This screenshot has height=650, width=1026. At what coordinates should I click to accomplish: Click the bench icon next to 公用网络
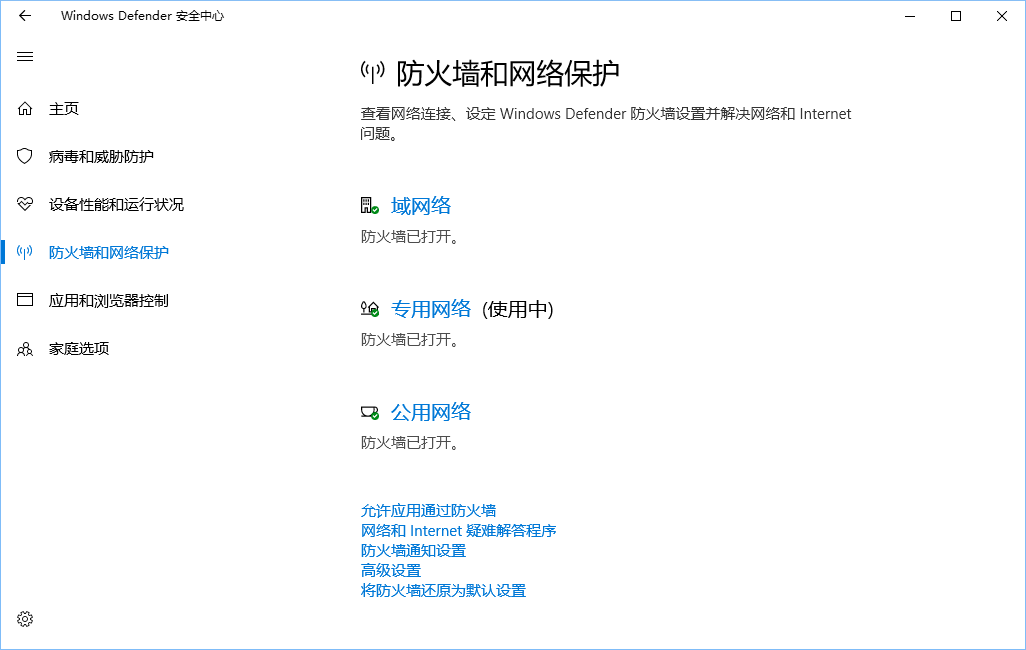[x=370, y=412]
